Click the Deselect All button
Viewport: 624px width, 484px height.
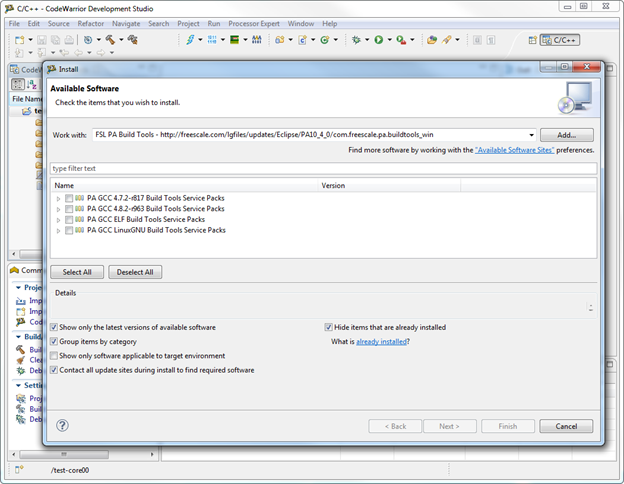pyautogui.click(x=135, y=272)
